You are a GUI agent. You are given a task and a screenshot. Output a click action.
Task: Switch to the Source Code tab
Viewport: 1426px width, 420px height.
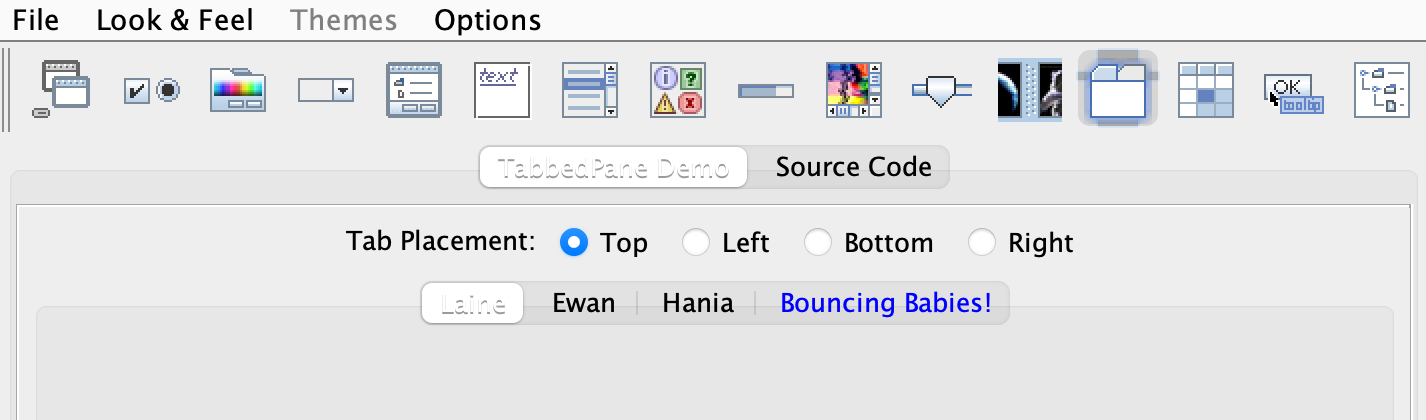[853, 167]
